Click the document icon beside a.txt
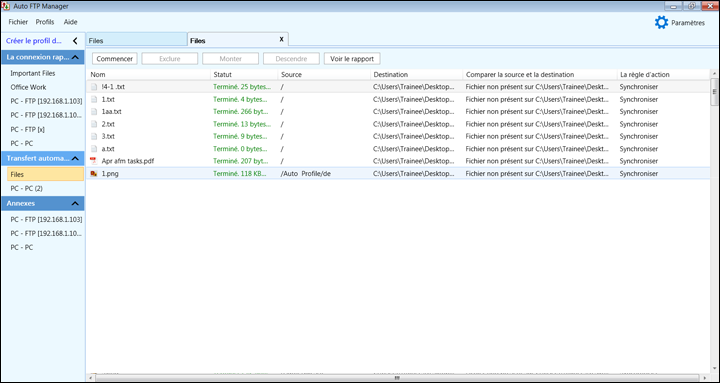The width and height of the screenshot is (720, 383). 94,149
